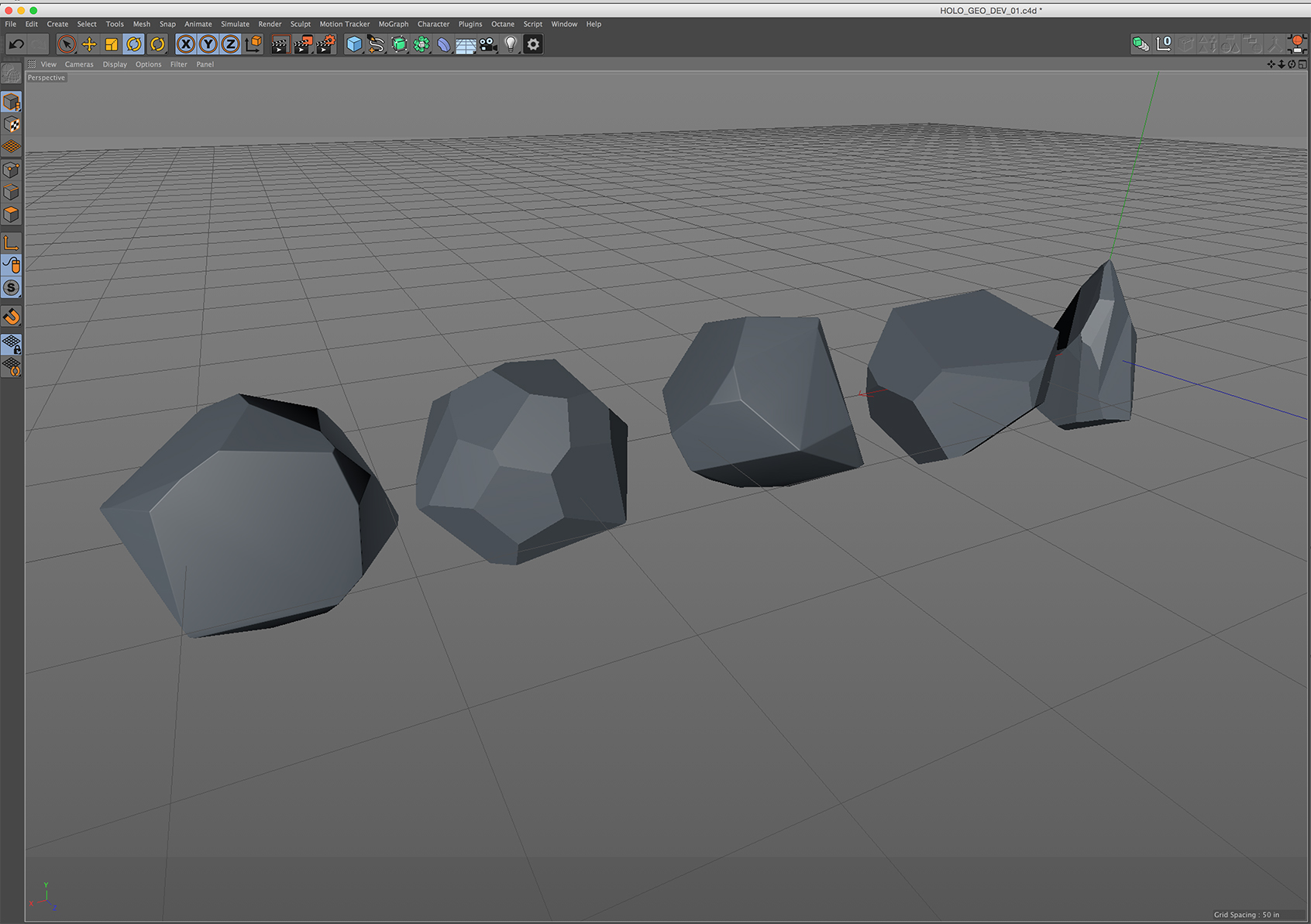Switch to Points mode
Viewport: 1311px width, 924px height.
click(x=12, y=170)
